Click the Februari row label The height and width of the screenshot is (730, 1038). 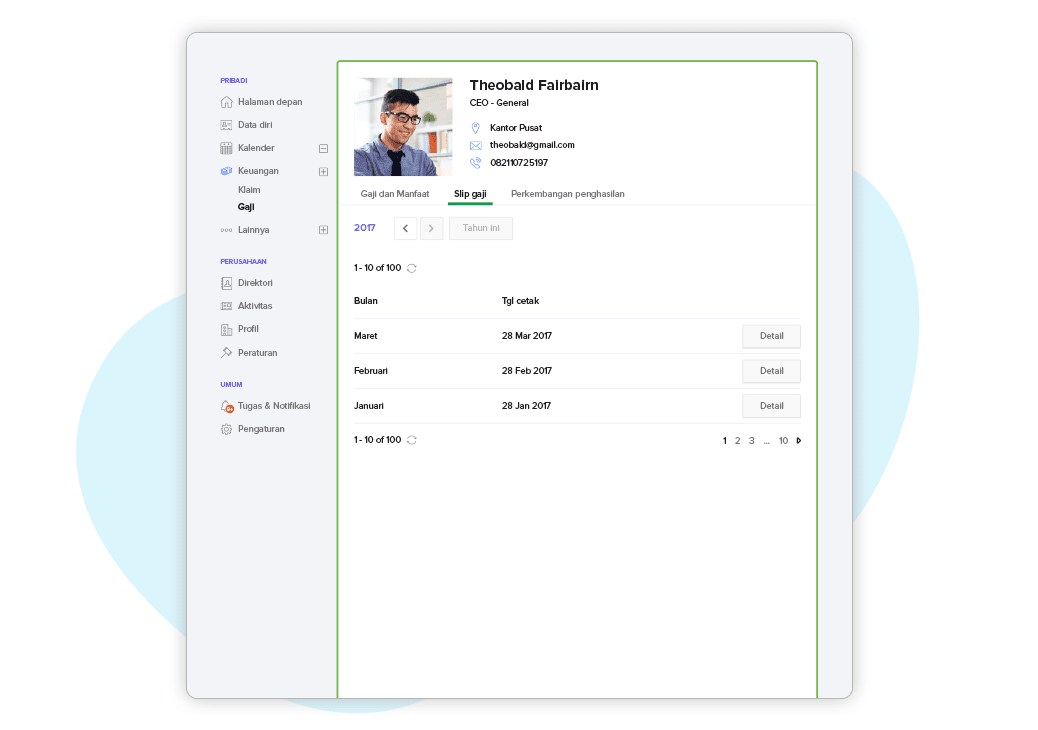pyautogui.click(x=371, y=371)
